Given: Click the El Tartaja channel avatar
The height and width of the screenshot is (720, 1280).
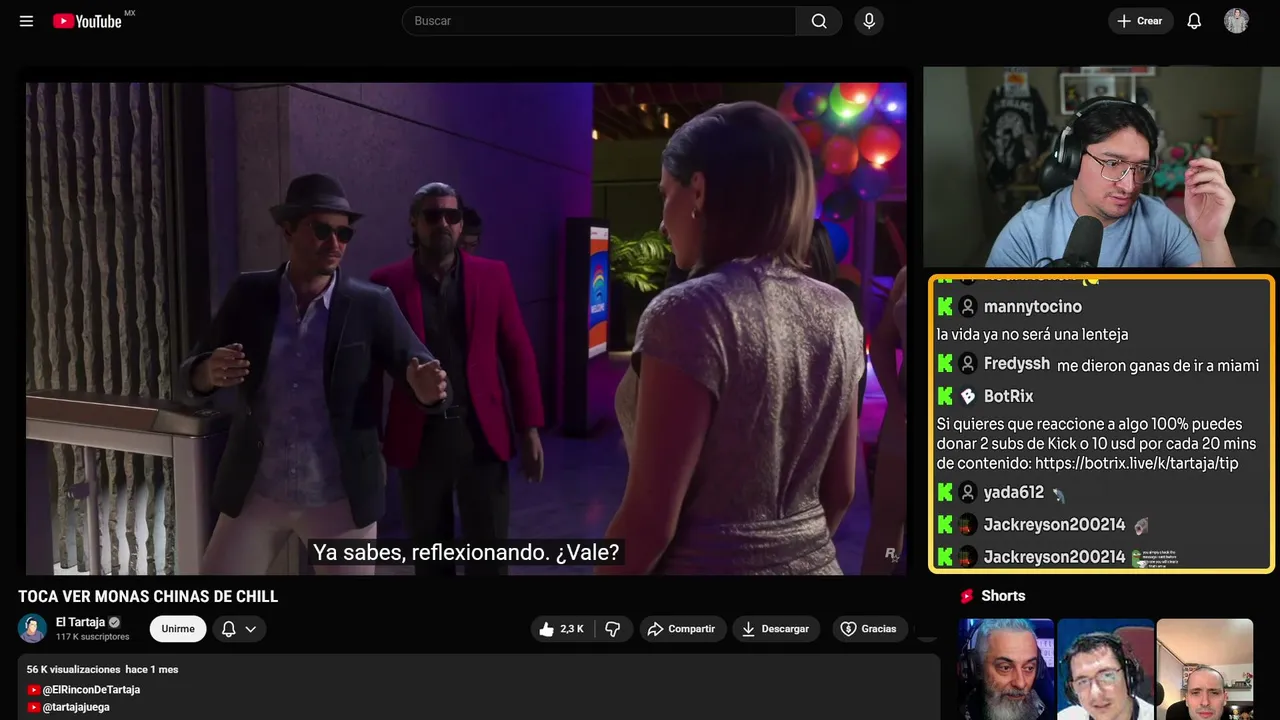Looking at the screenshot, I should click(33, 629).
